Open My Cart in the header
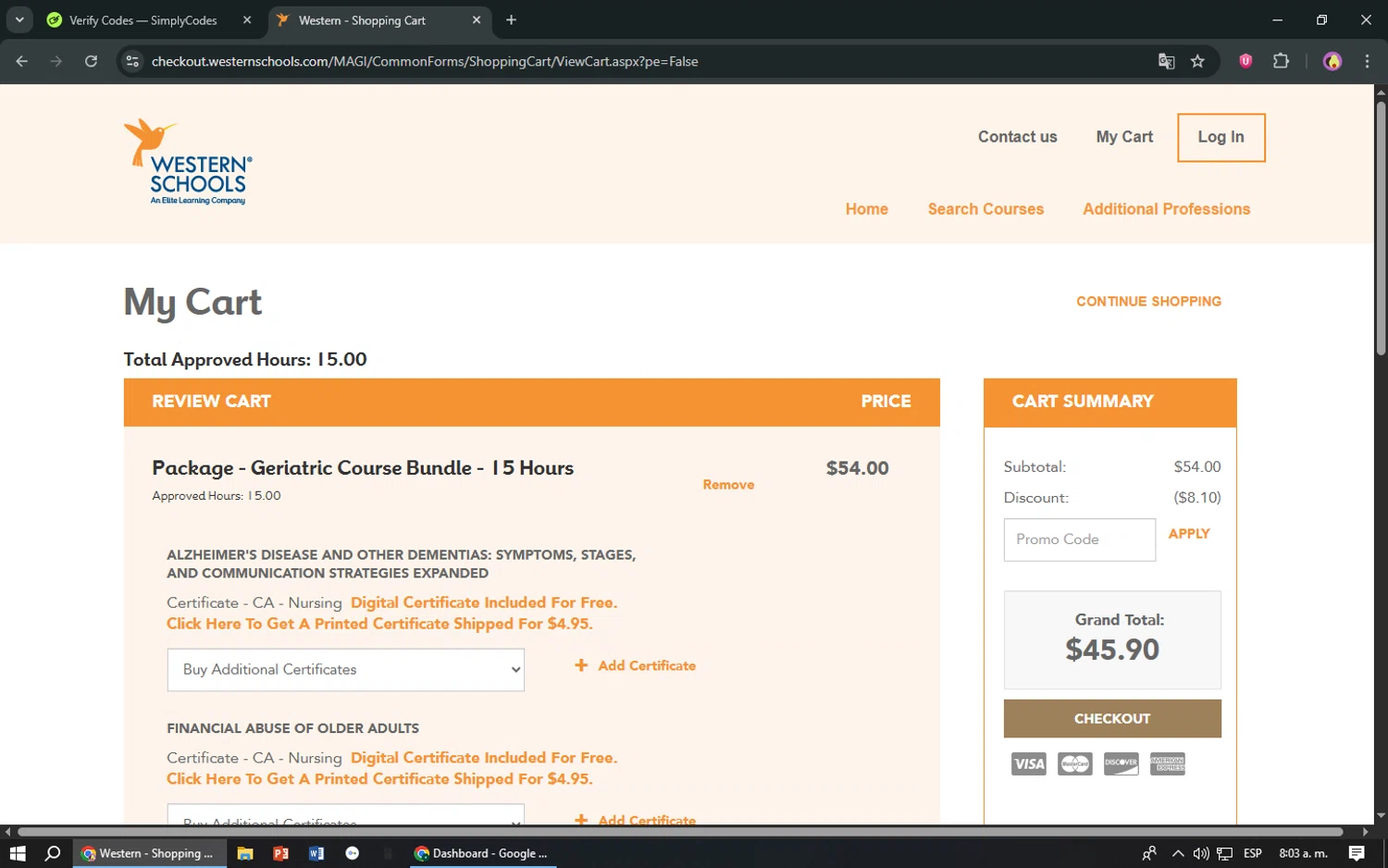Viewport: 1388px width, 868px height. [1124, 137]
